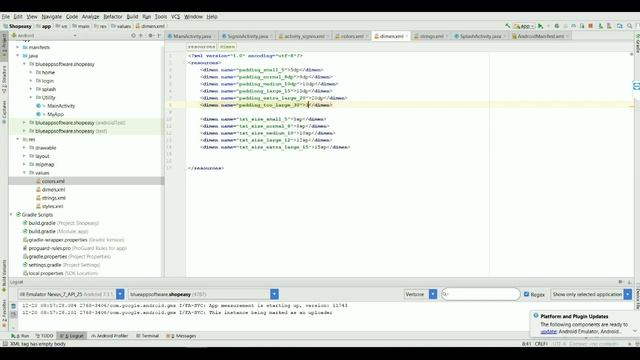Click the Logcat panel settings gear
This screenshot has width=640, height=360.
coord(620,282)
